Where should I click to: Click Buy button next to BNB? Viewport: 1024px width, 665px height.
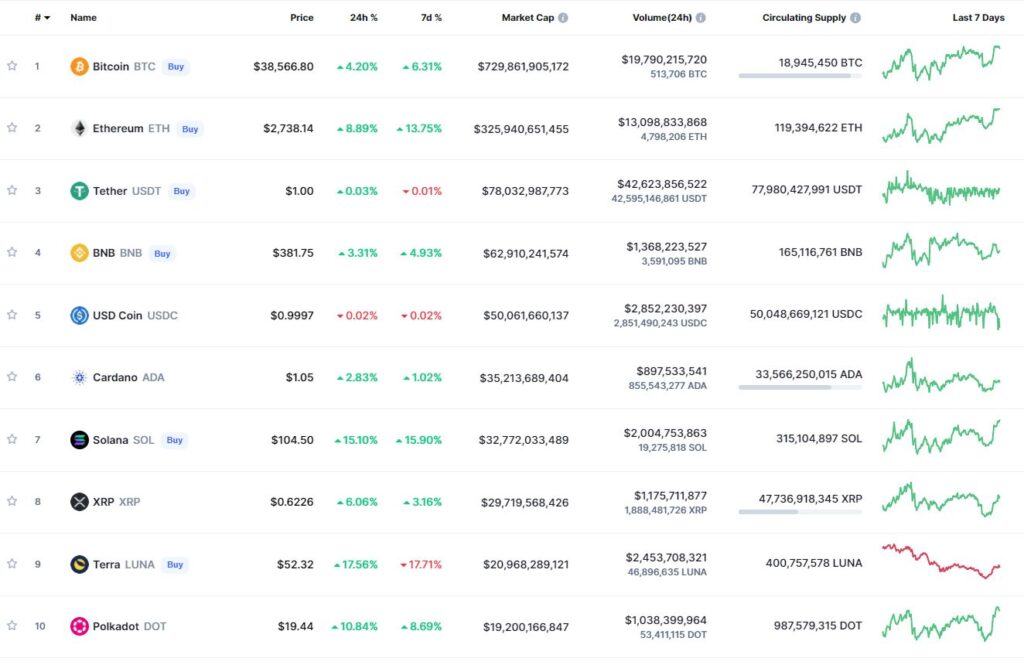tap(163, 253)
